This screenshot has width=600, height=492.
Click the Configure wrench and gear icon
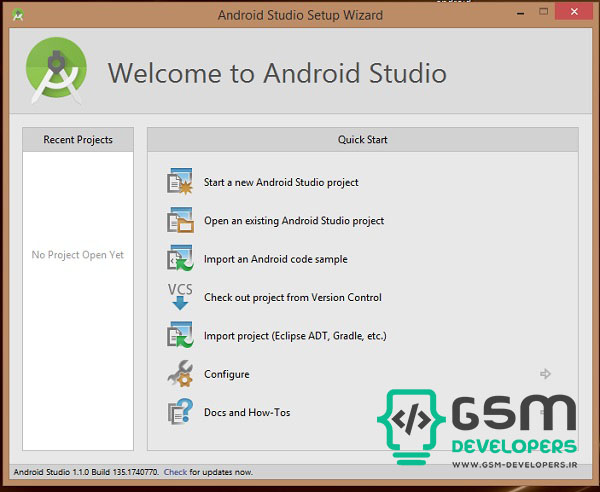(180, 373)
